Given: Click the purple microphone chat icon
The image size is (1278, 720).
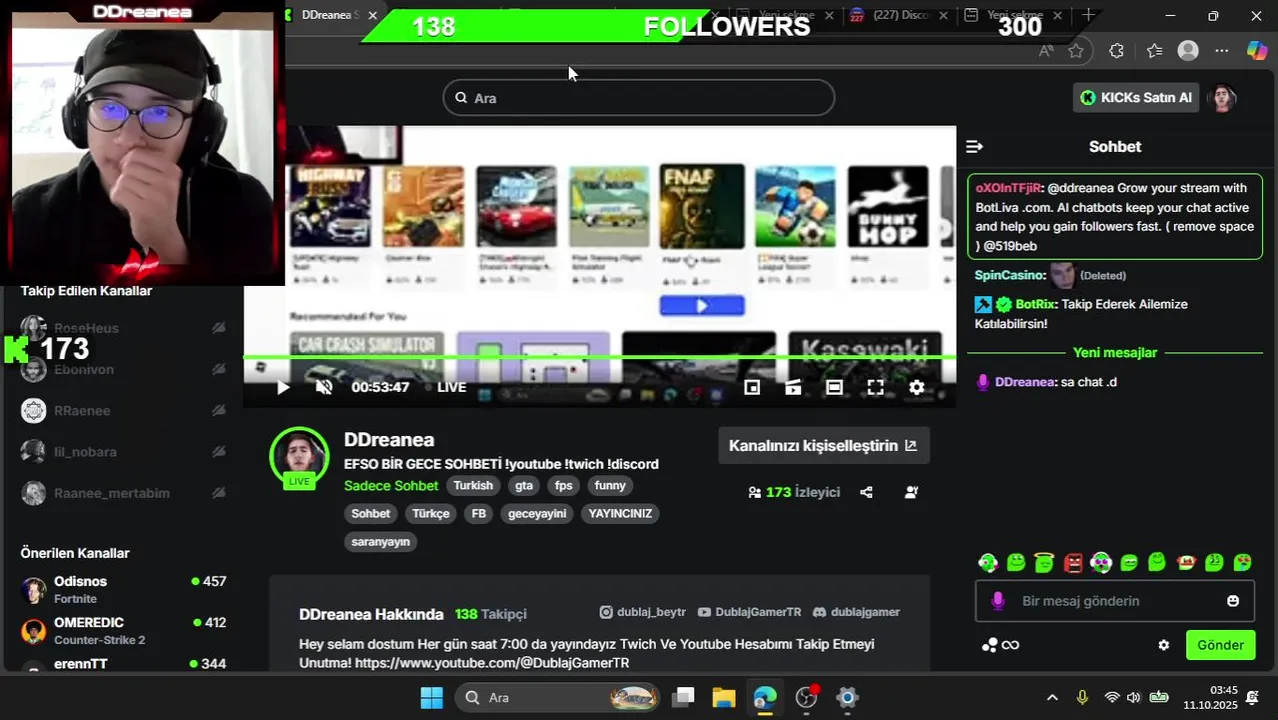Looking at the screenshot, I should (997, 601).
